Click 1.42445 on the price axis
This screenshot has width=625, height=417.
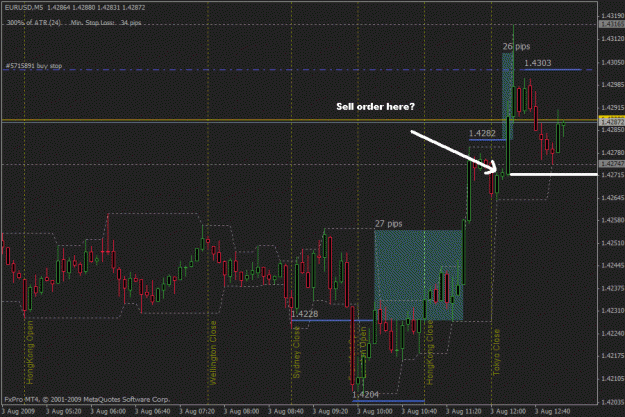(613, 265)
